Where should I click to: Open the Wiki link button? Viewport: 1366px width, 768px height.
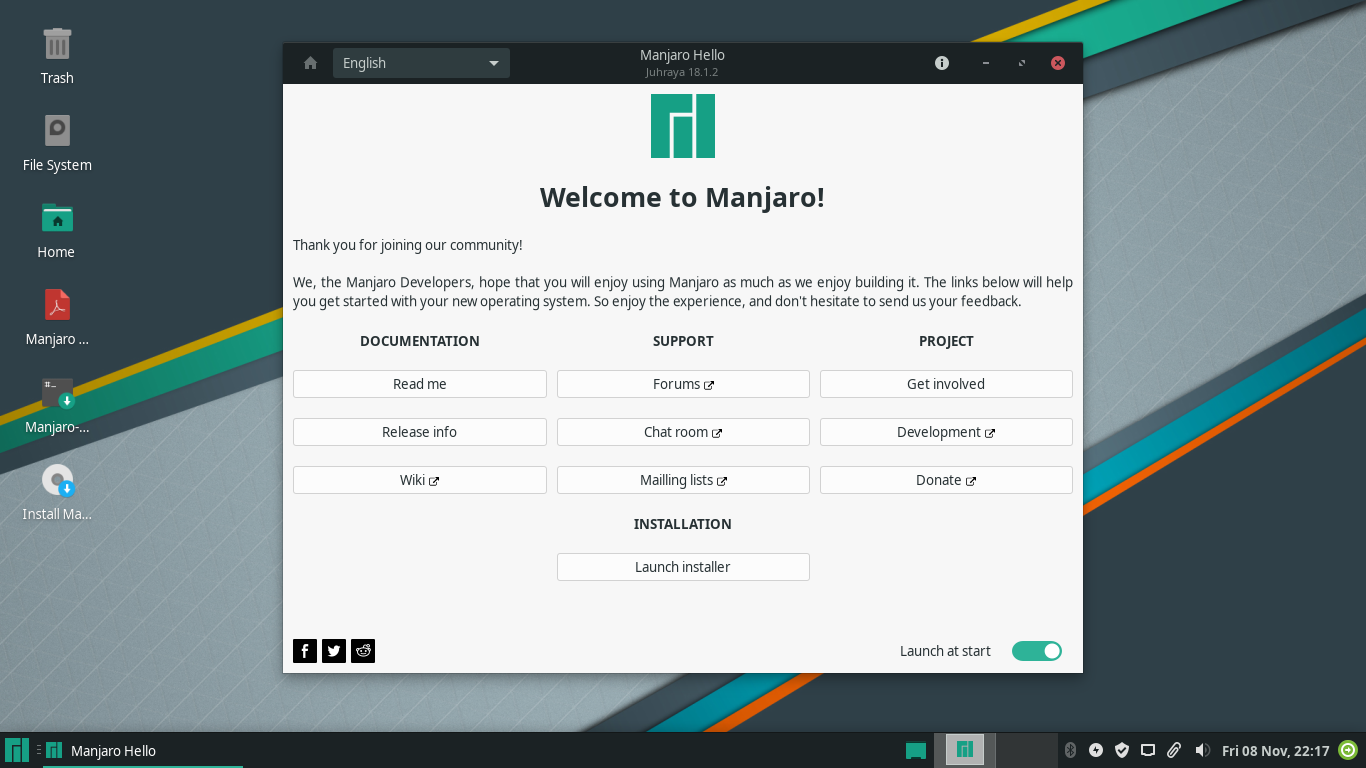pyautogui.click(x=420, y=480)
